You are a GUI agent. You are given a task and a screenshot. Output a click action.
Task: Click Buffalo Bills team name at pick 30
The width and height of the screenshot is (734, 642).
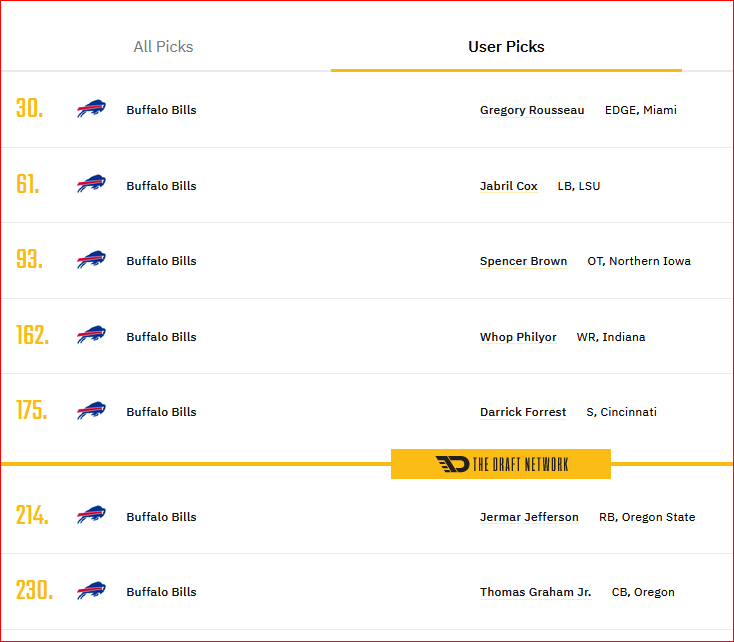[x=161, y=110]
